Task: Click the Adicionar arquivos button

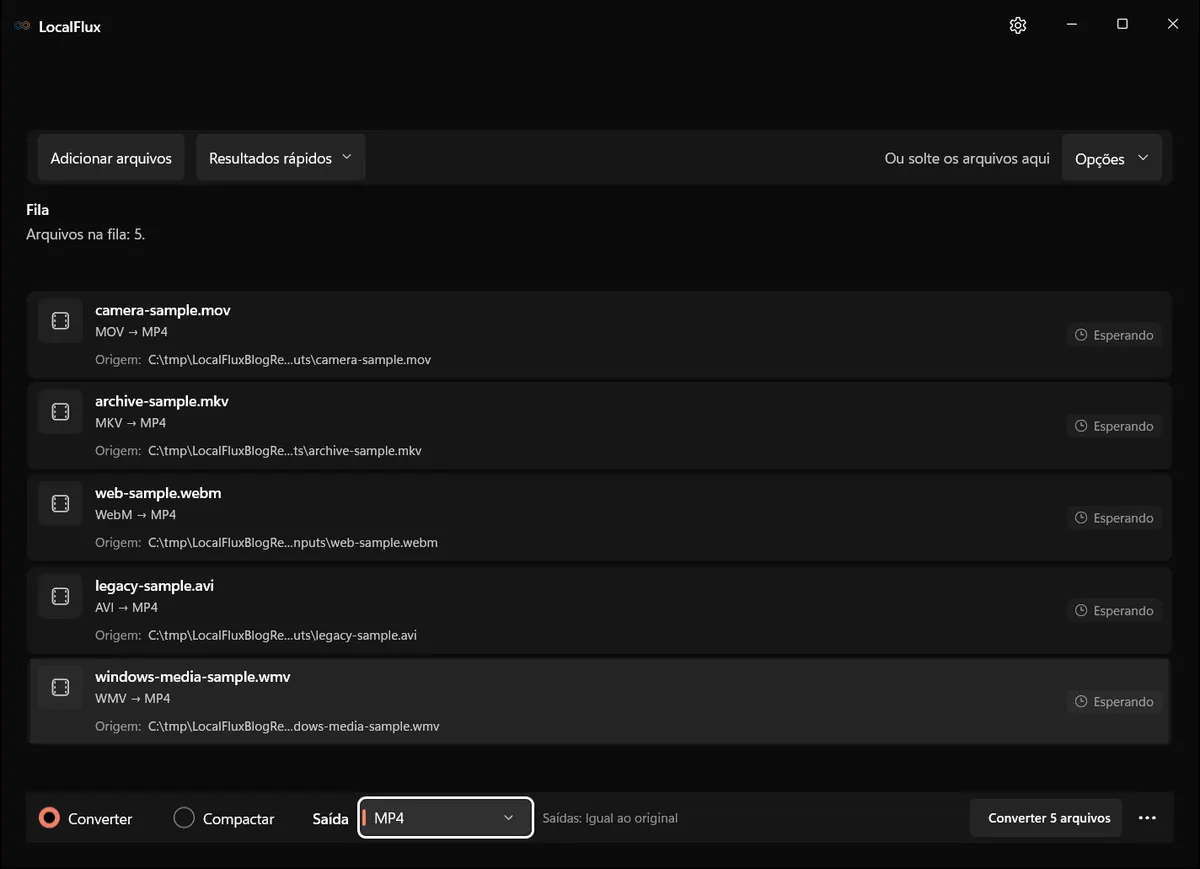Action: [x=111, y=158]
